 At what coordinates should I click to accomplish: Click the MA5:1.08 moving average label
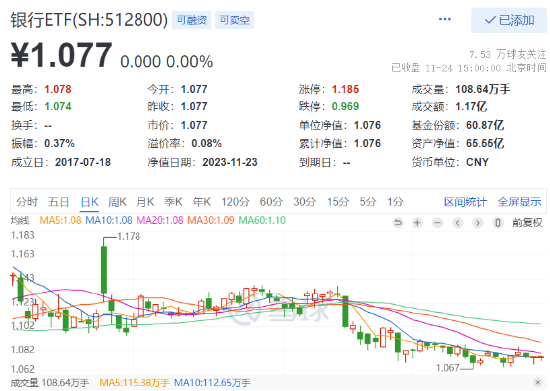tap(60, 220)
